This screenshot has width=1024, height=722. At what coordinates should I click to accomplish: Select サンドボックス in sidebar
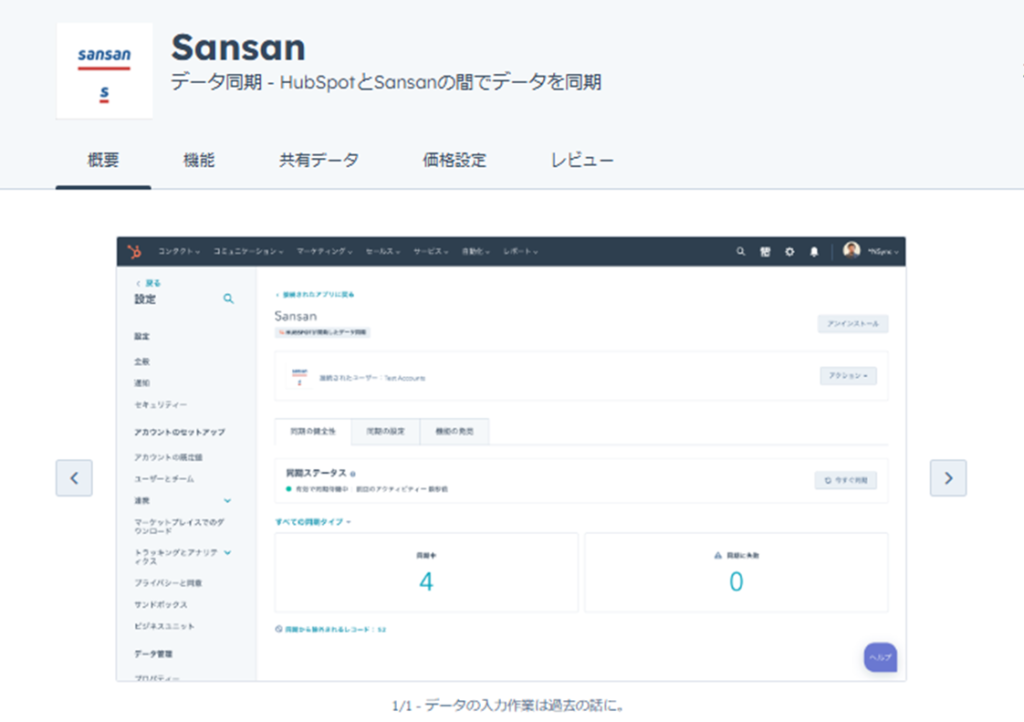(x=161, y=604)
